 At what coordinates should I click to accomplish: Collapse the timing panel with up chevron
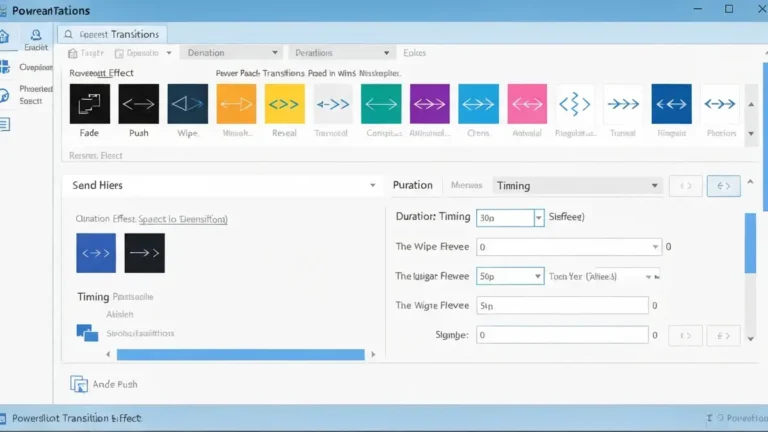coord(750,182)
